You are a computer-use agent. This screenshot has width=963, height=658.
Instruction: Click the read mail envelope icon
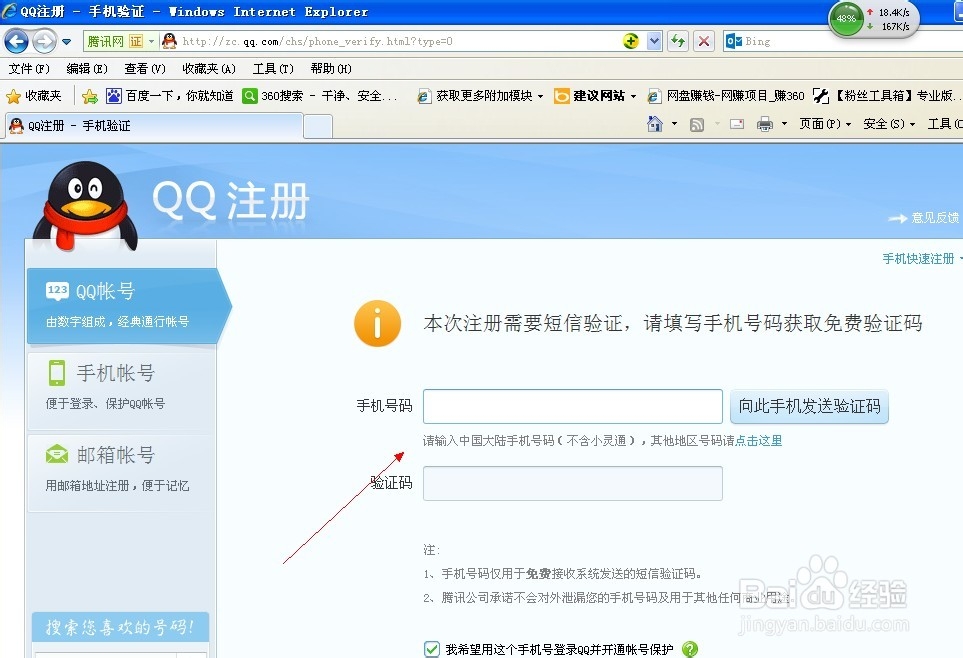click(737, 124)
